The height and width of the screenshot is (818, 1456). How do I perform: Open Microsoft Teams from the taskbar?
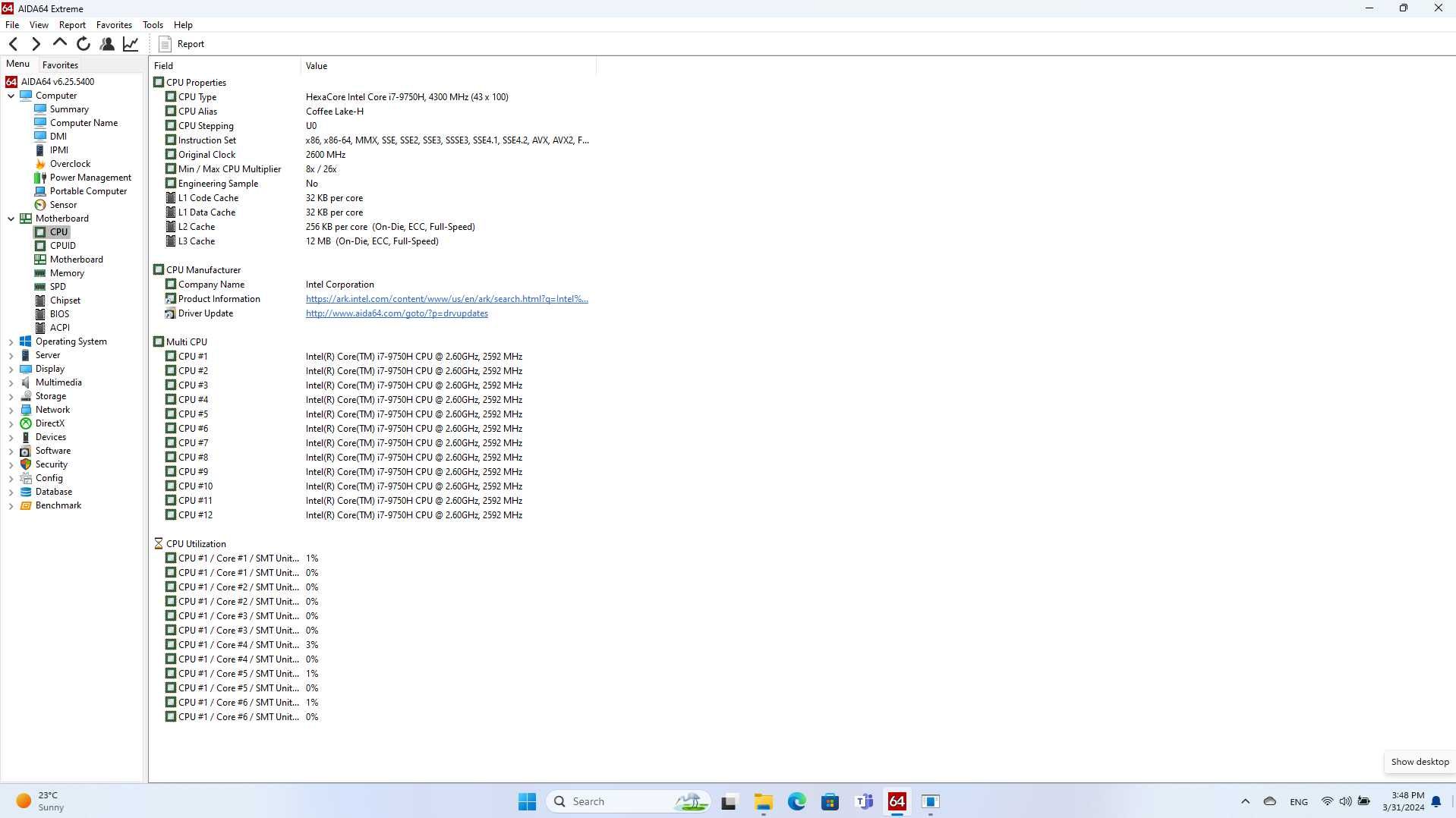[x=864, y=801]
